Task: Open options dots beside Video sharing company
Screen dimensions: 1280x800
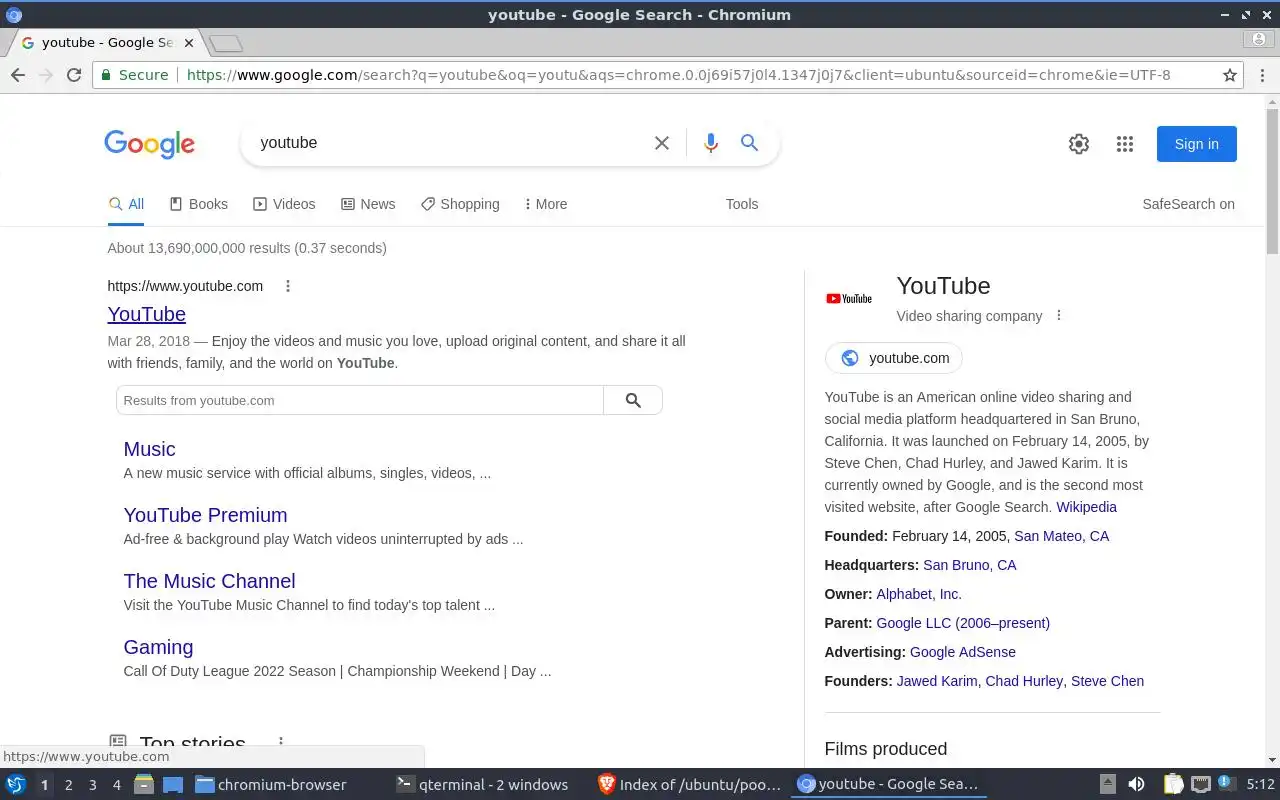Action: 1059,316
